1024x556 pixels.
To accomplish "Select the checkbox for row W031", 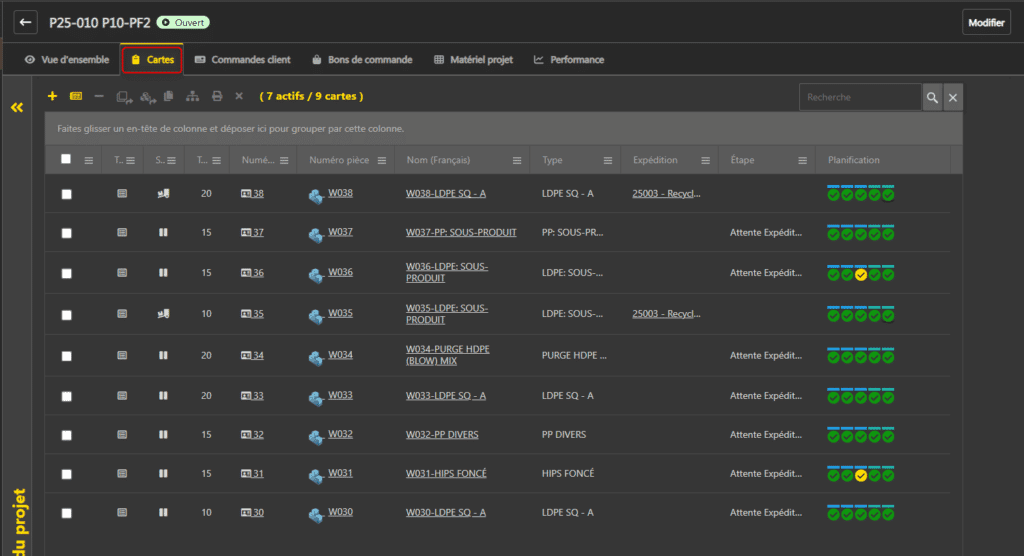I will pyautogui.click(x=66, y=474).
